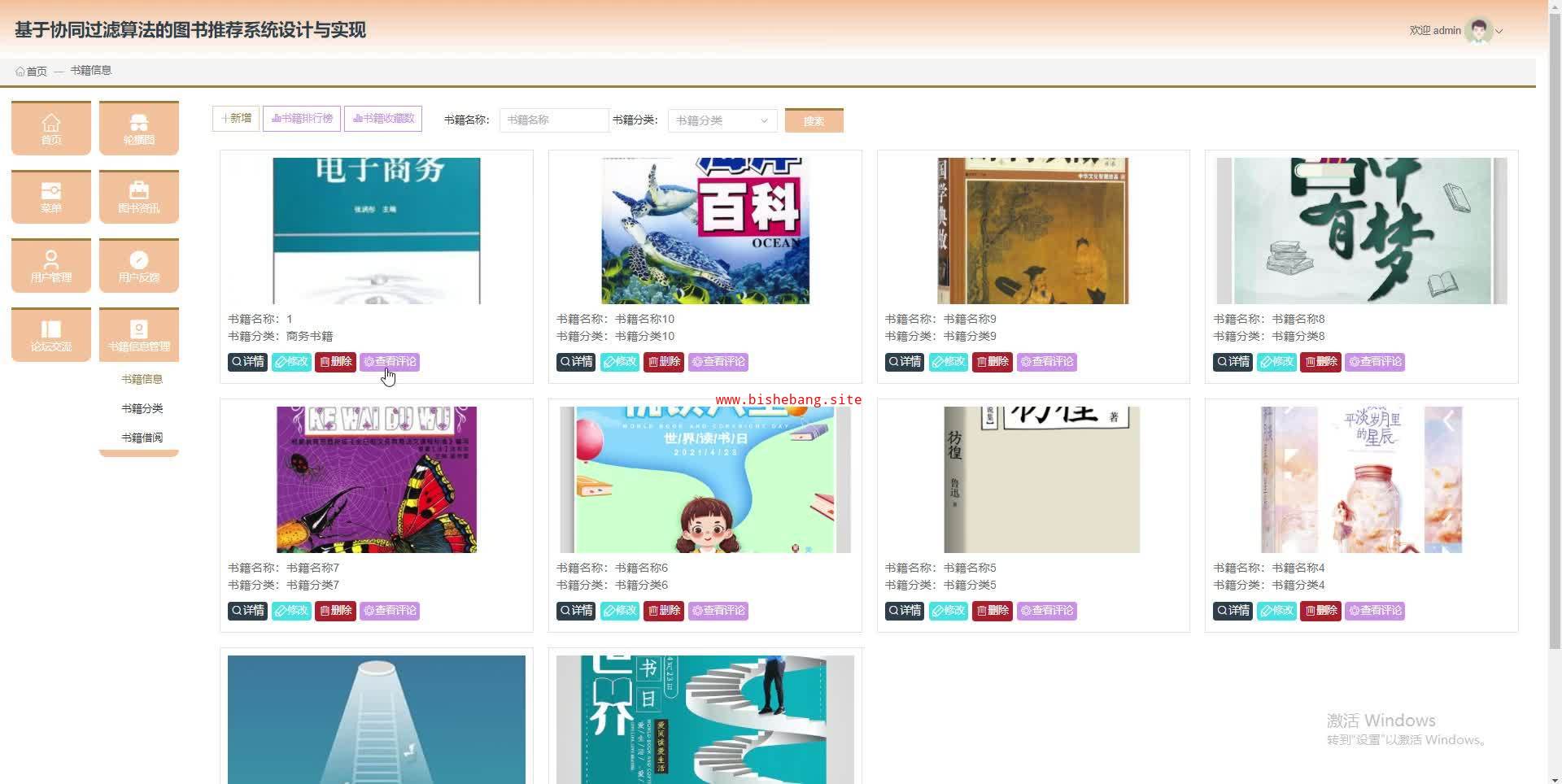The width and height of the screenshot is (1562, 784).
Task: Show comments for 书籍名称4
Action: coord(1375,611)
